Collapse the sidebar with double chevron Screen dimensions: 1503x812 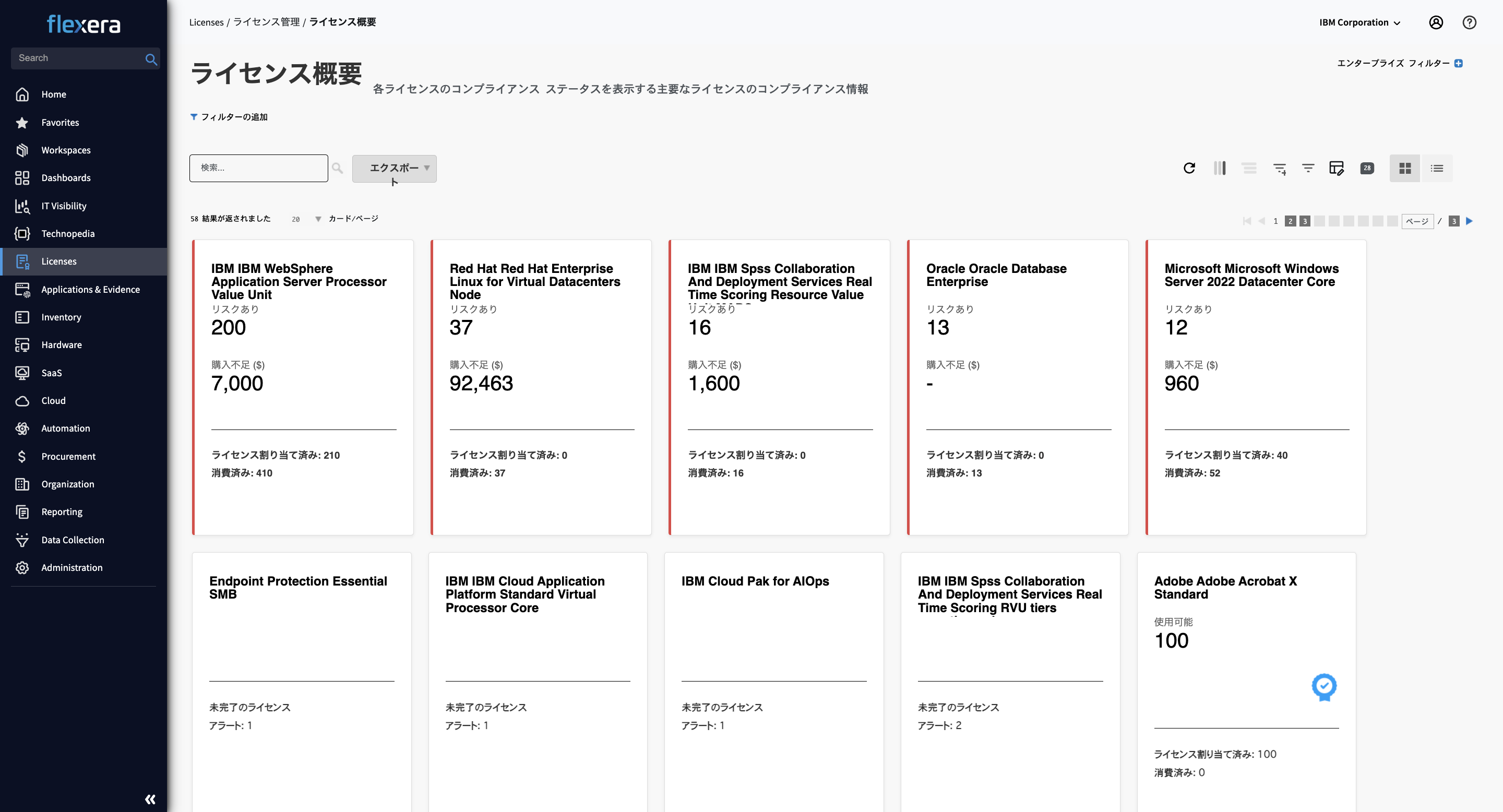(x=150, y=798)
